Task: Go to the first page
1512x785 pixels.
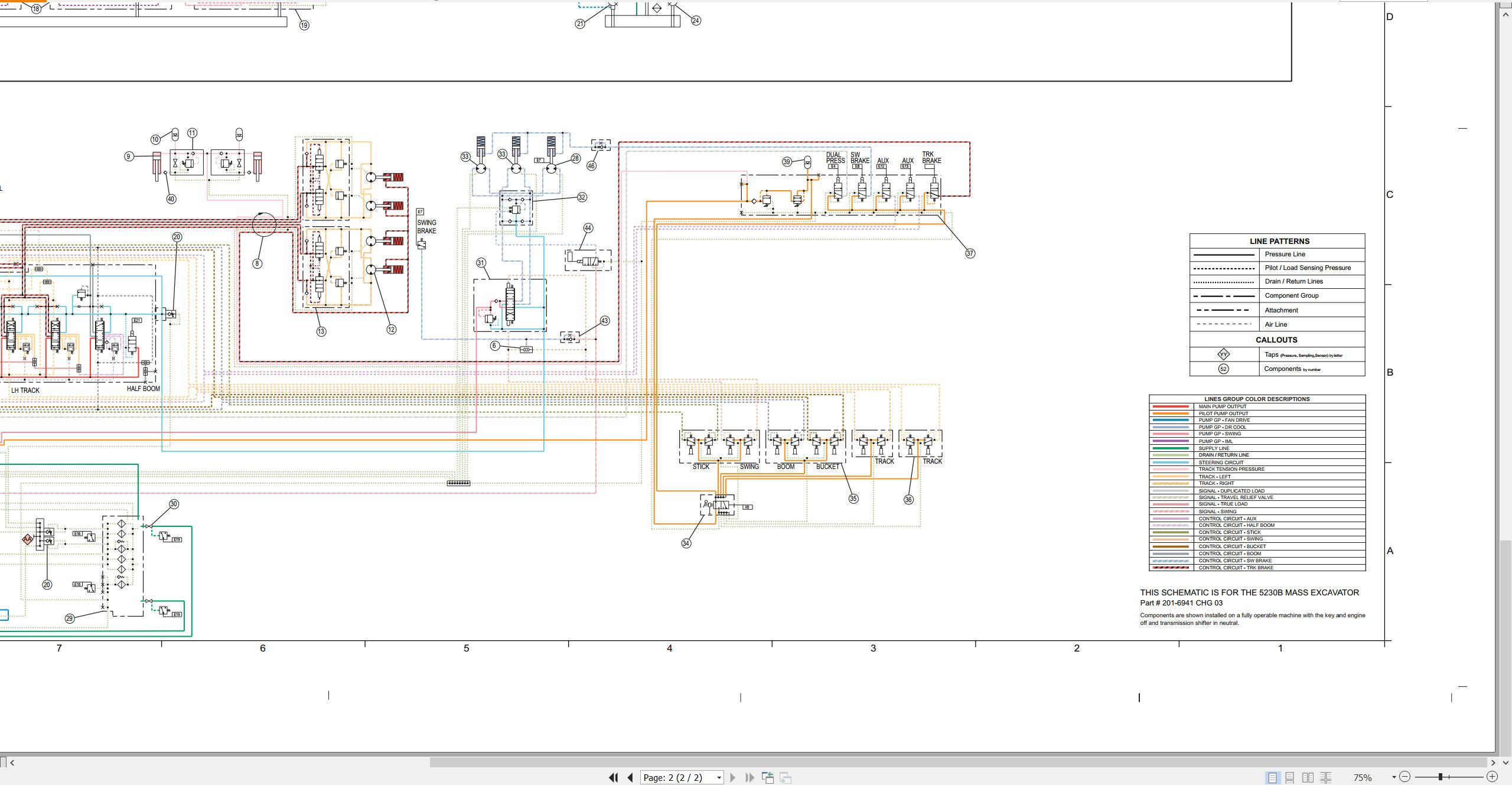Action: coord(614,777)
